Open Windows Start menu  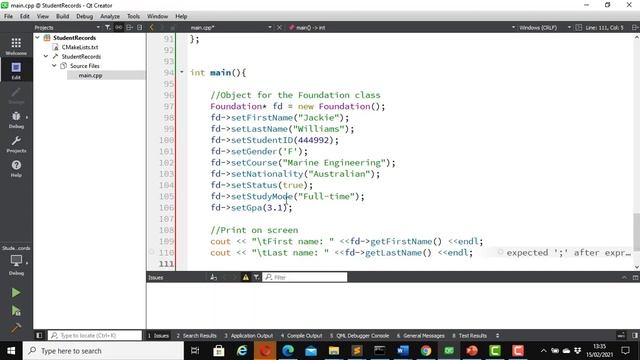(x=11, y=351)
